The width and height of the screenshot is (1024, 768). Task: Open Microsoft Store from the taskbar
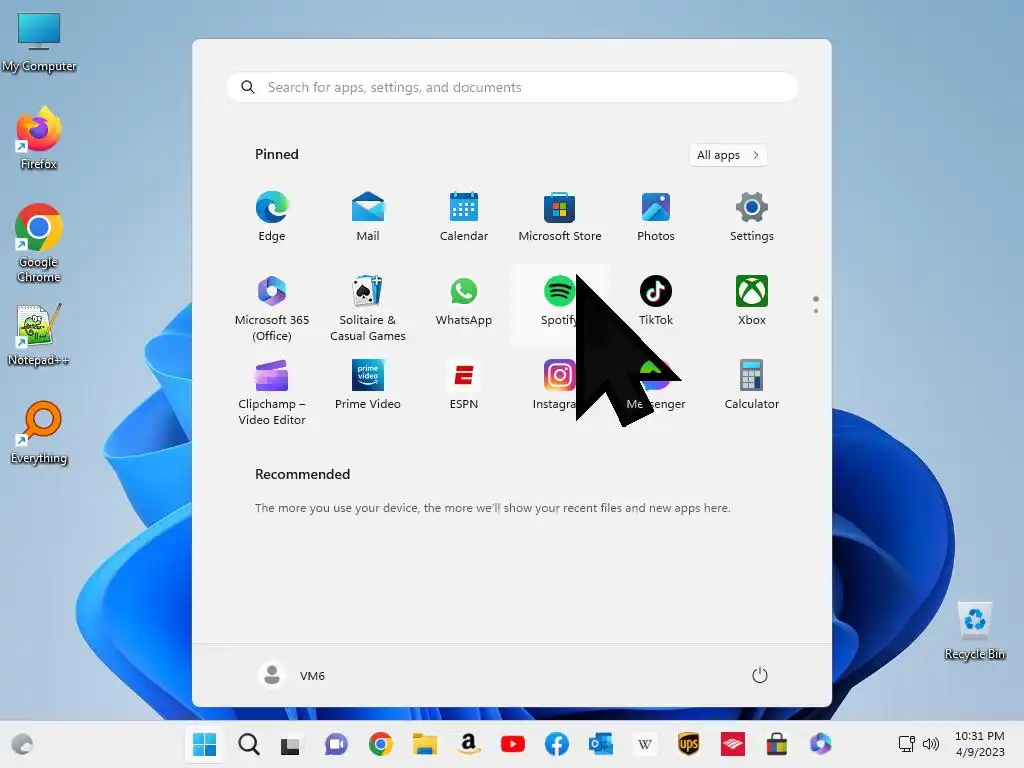(776, 744)
